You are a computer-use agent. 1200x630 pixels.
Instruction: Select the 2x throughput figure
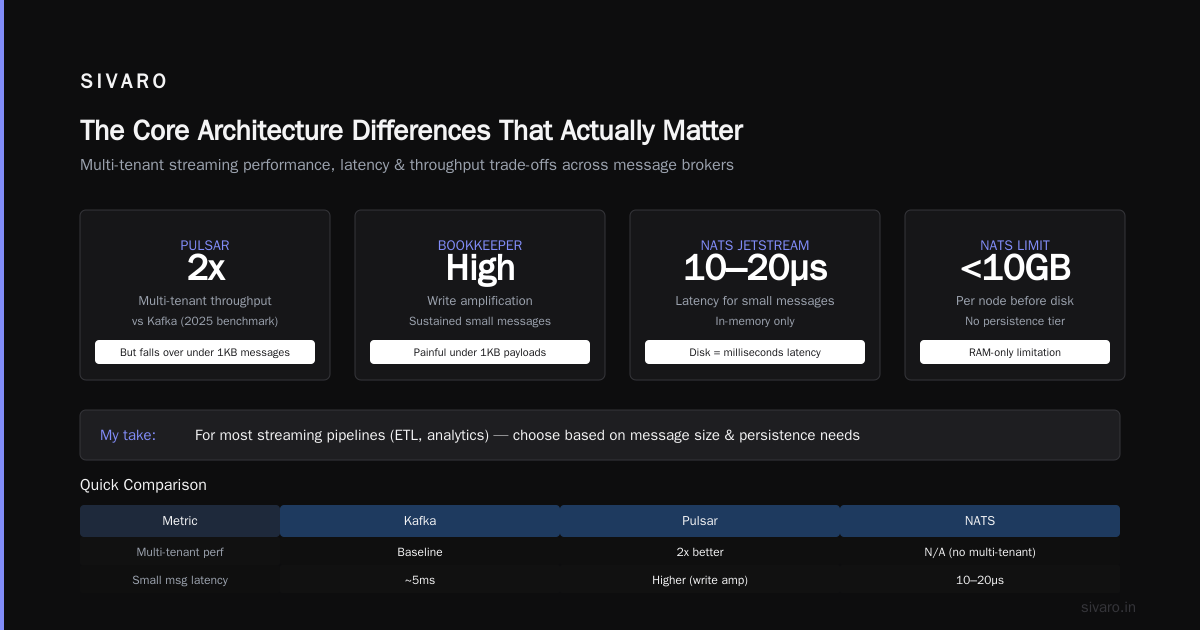(x=205, y=268)
